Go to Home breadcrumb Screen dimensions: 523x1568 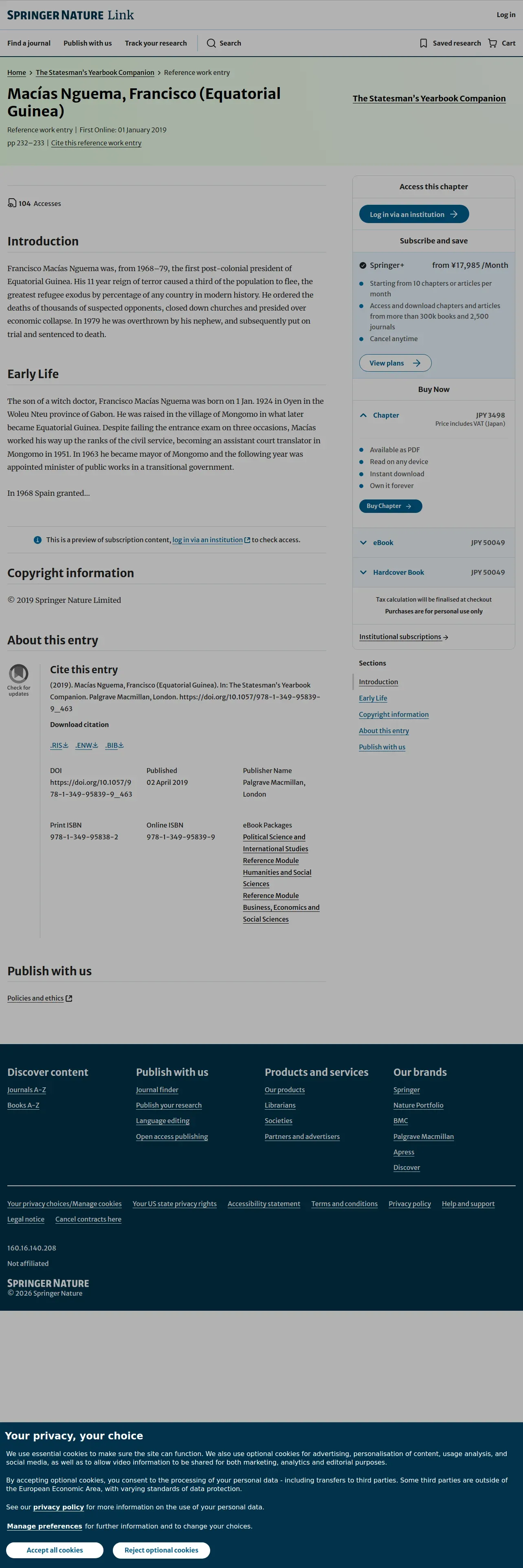pos(16,72)
